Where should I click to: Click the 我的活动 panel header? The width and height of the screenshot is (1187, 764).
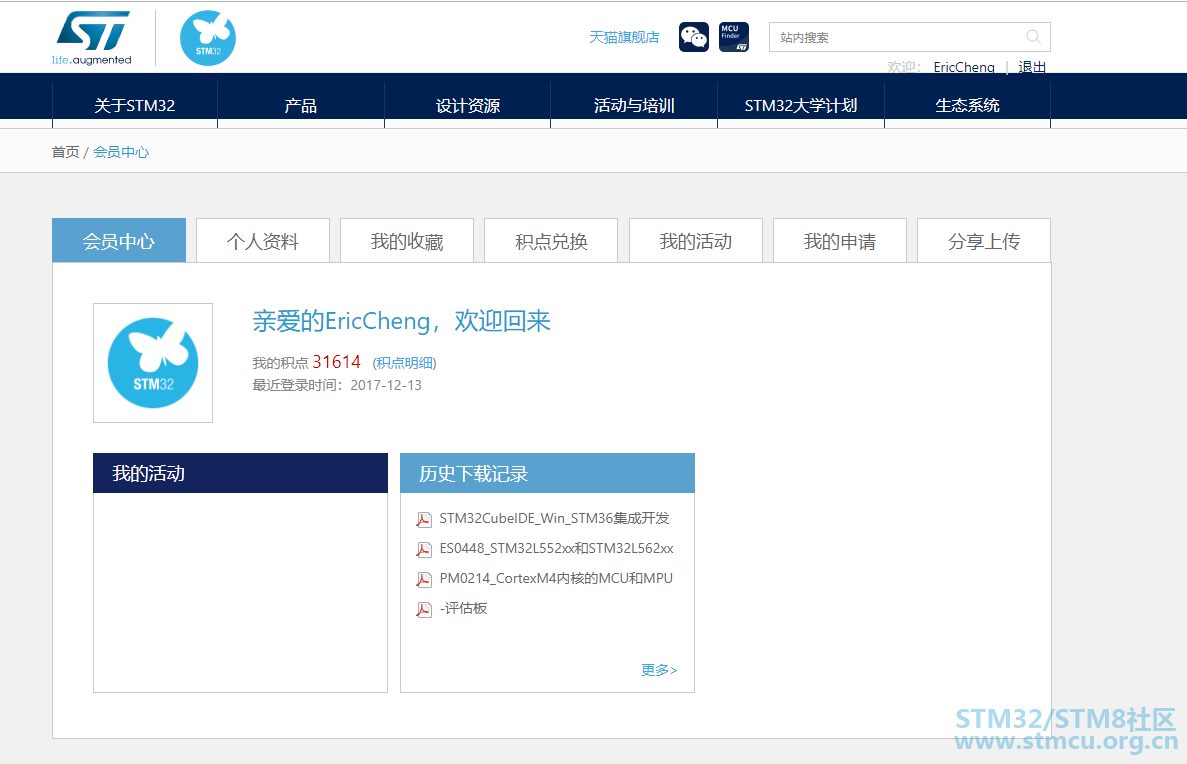point(240,473)
